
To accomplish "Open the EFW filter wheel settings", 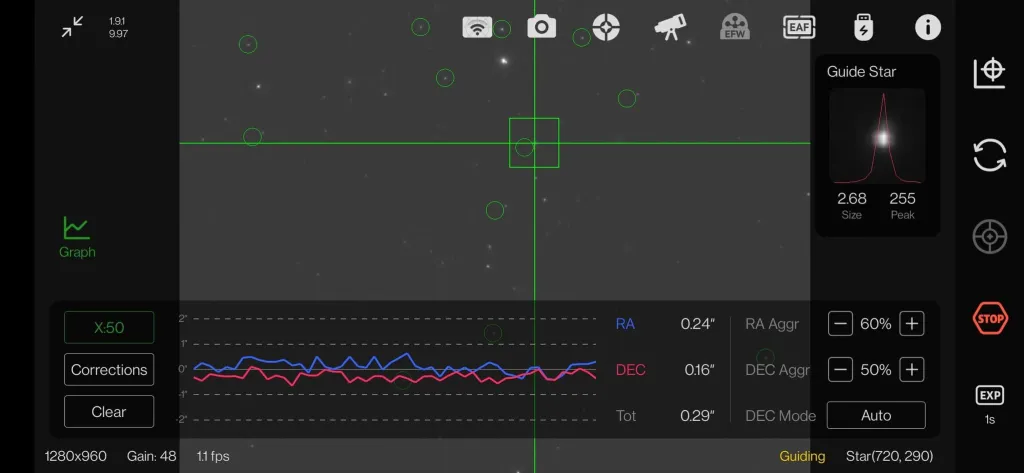I will [735, 27].
